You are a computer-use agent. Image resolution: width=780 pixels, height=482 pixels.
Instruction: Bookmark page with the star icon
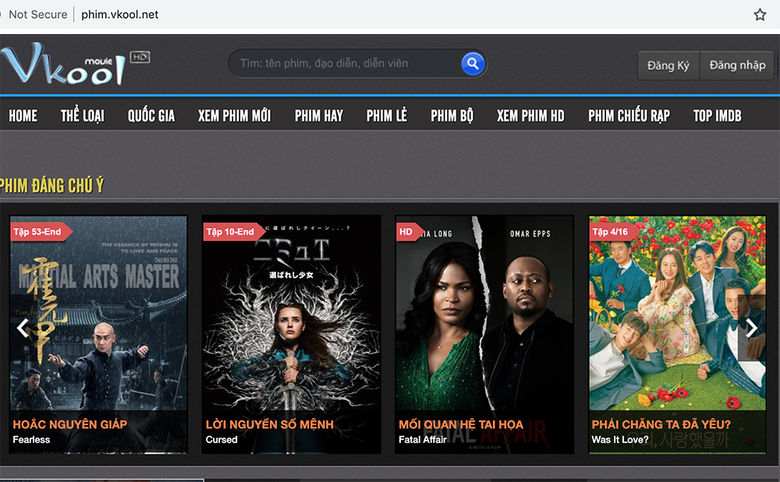tap(760, 15)
